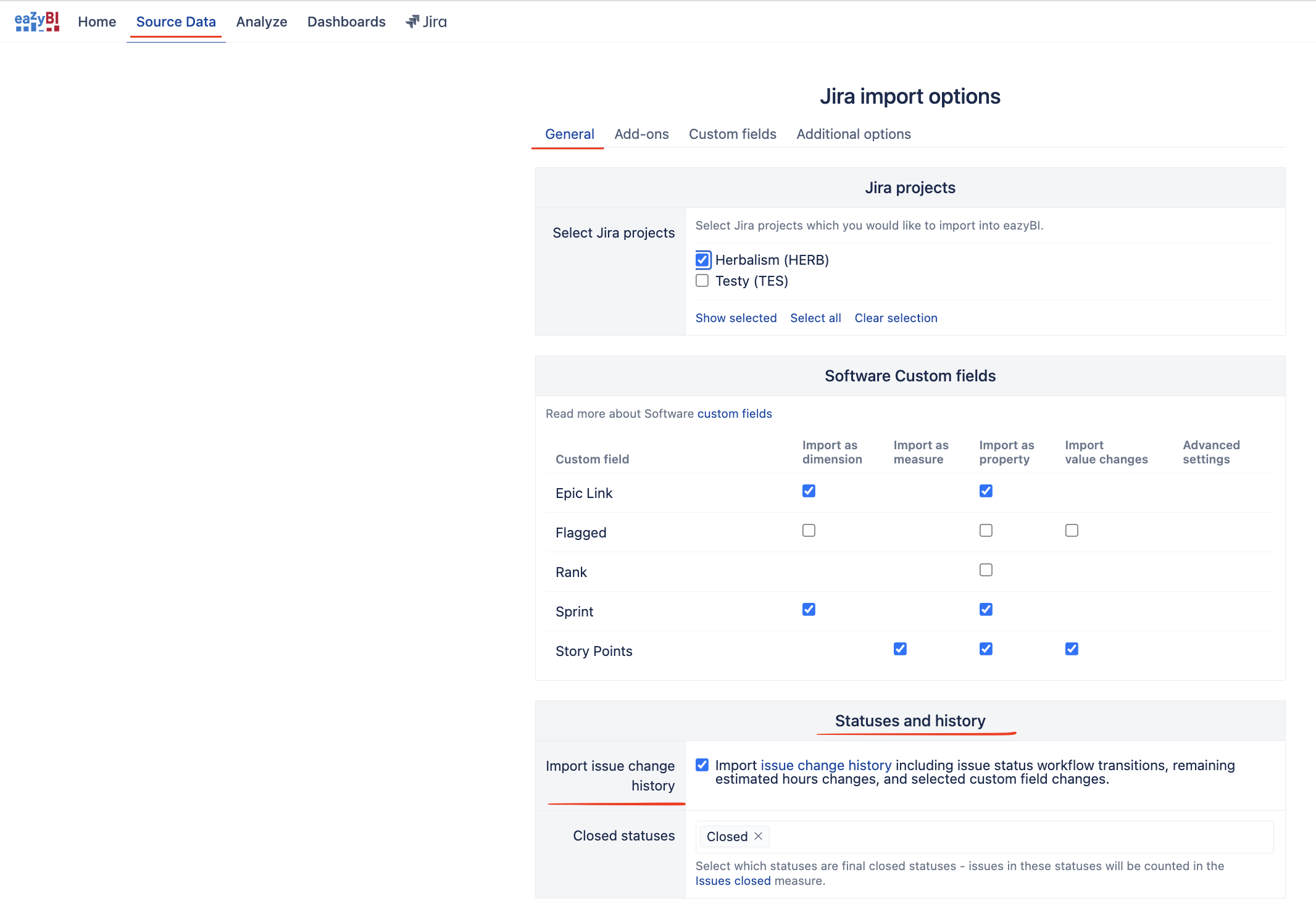Image resolution: width=1316 pixels, height=917 pixels.
Task: Open the Jira link in navigation
Action: click(x=426, y=22)
